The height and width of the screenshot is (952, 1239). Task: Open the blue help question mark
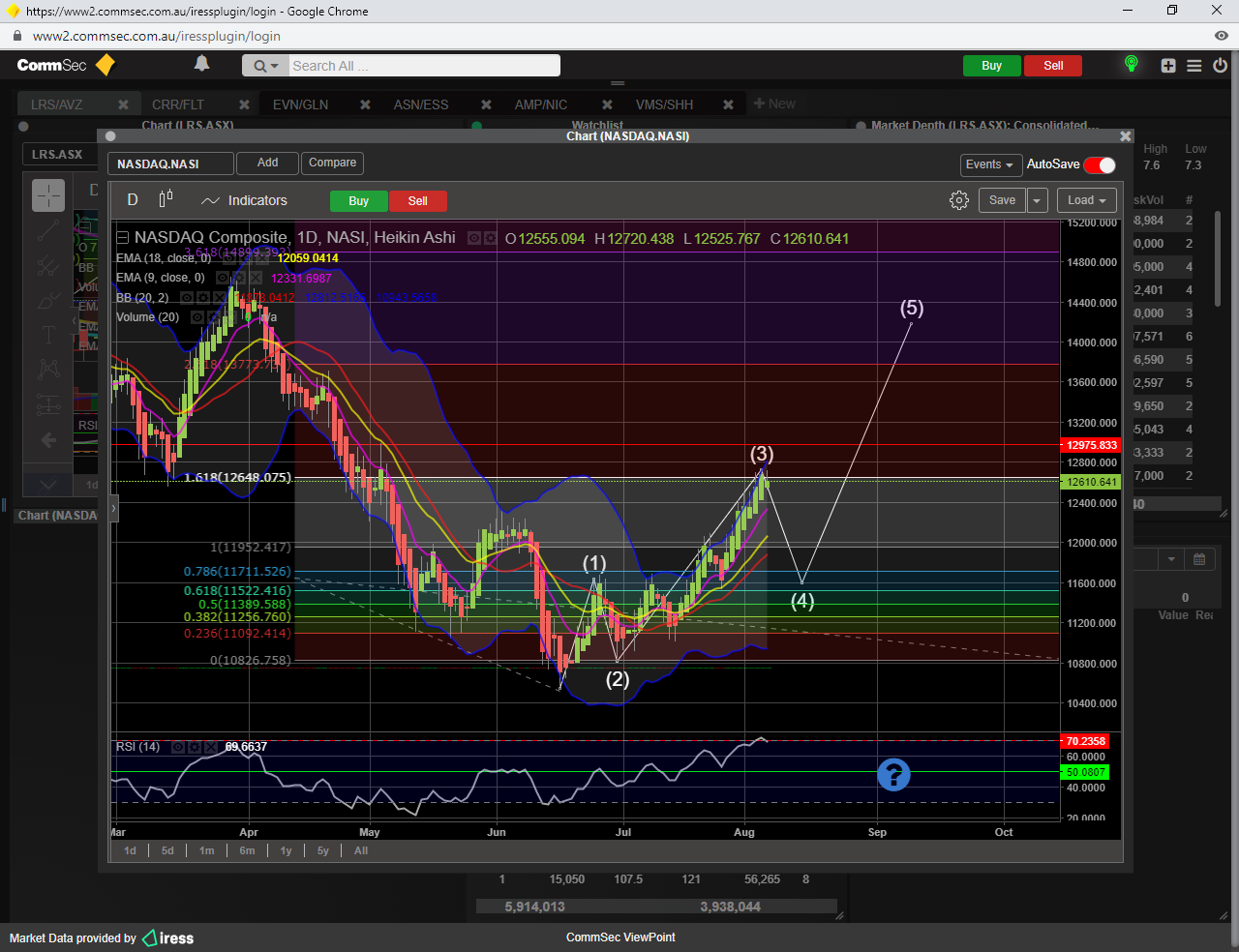[893, 774]
